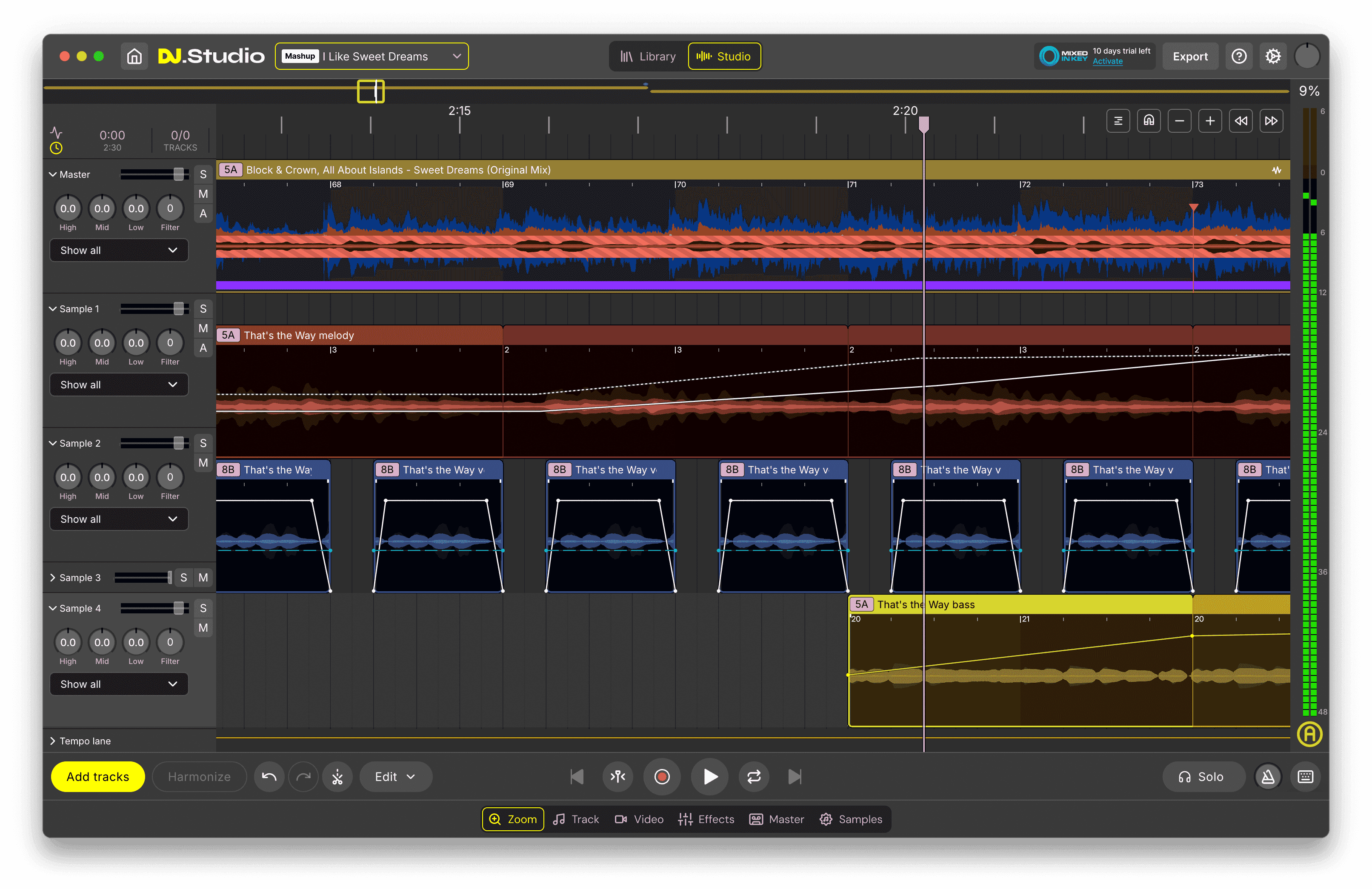The width and height of the screenshot is (1372, 889).
Task: Open the Sample 2 Show all dropdown
Action: tap(119, 519)
